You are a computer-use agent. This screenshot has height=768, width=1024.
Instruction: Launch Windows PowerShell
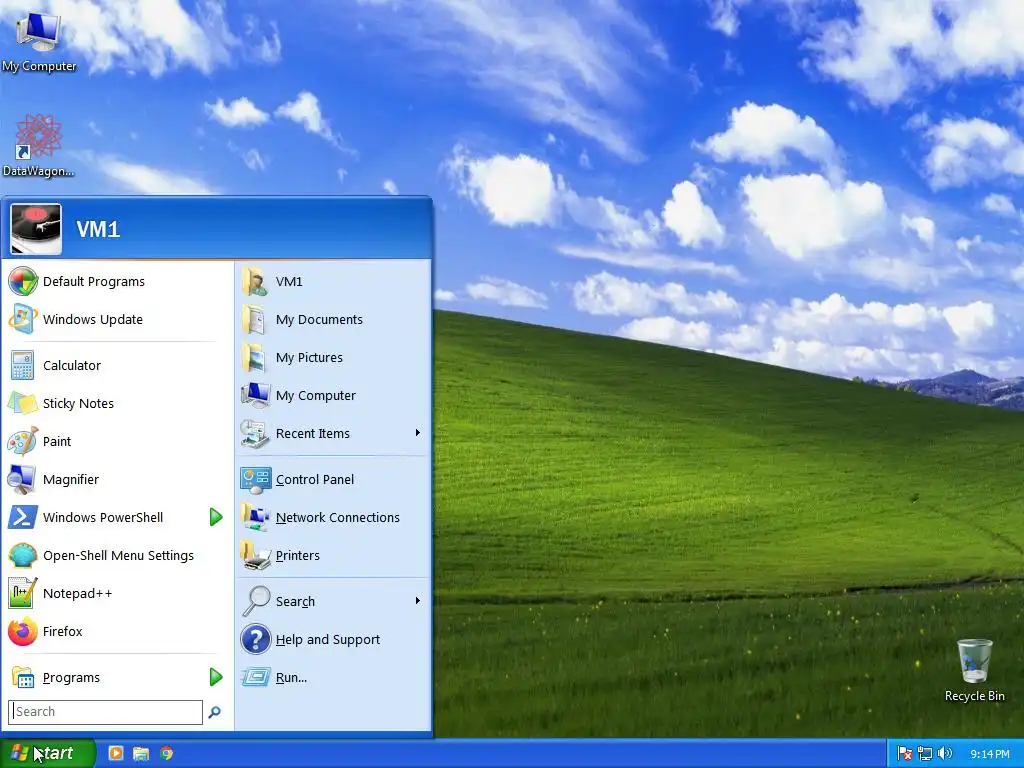tap(104, 517)
